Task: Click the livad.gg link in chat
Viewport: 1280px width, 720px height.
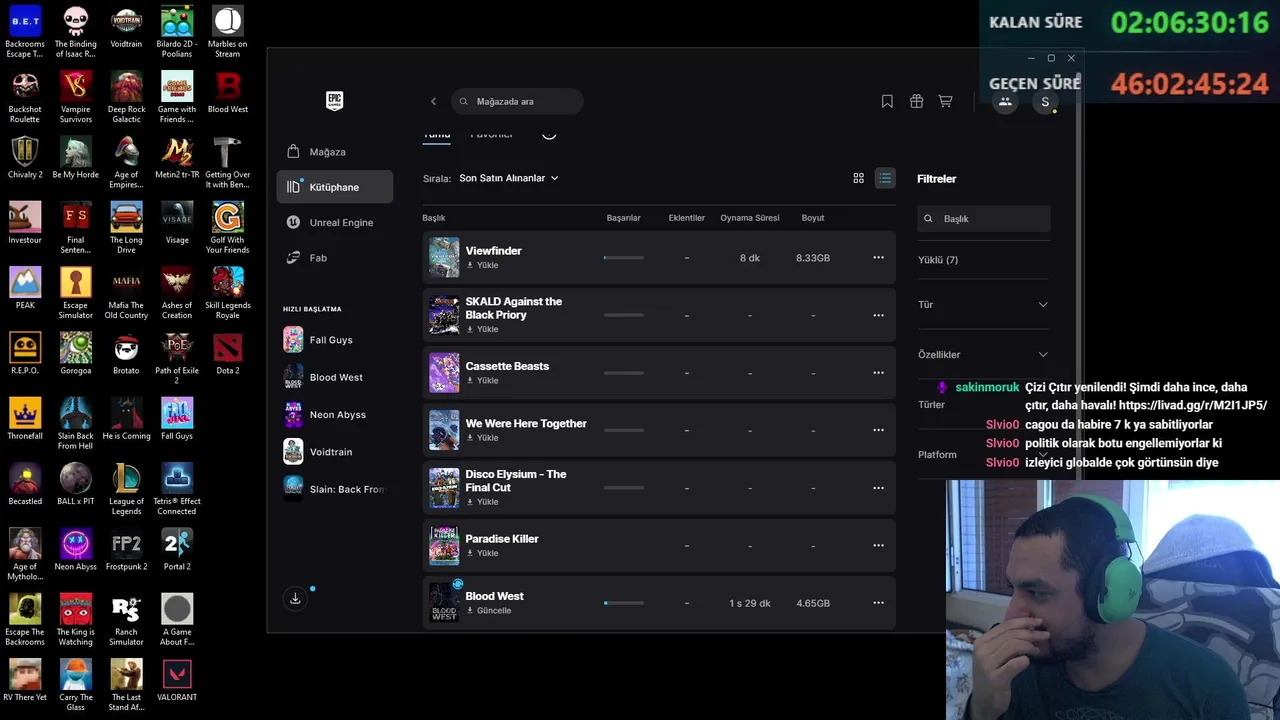Action: 1193,406
